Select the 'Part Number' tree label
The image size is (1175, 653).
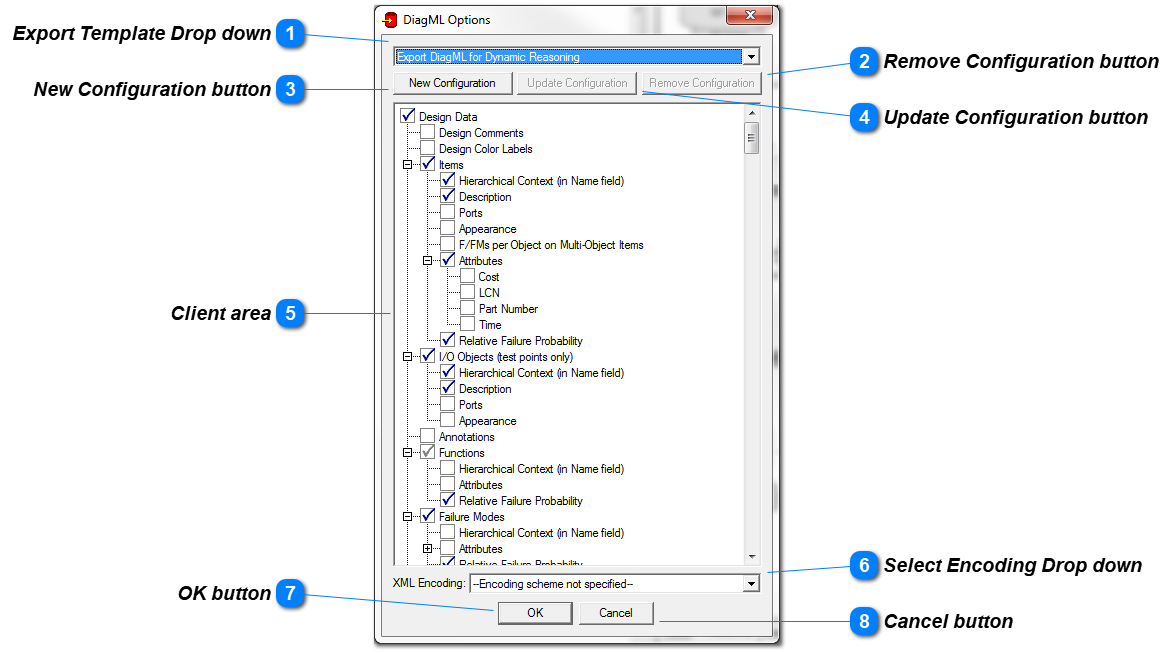pyautogui.click(x=508, y=309)
